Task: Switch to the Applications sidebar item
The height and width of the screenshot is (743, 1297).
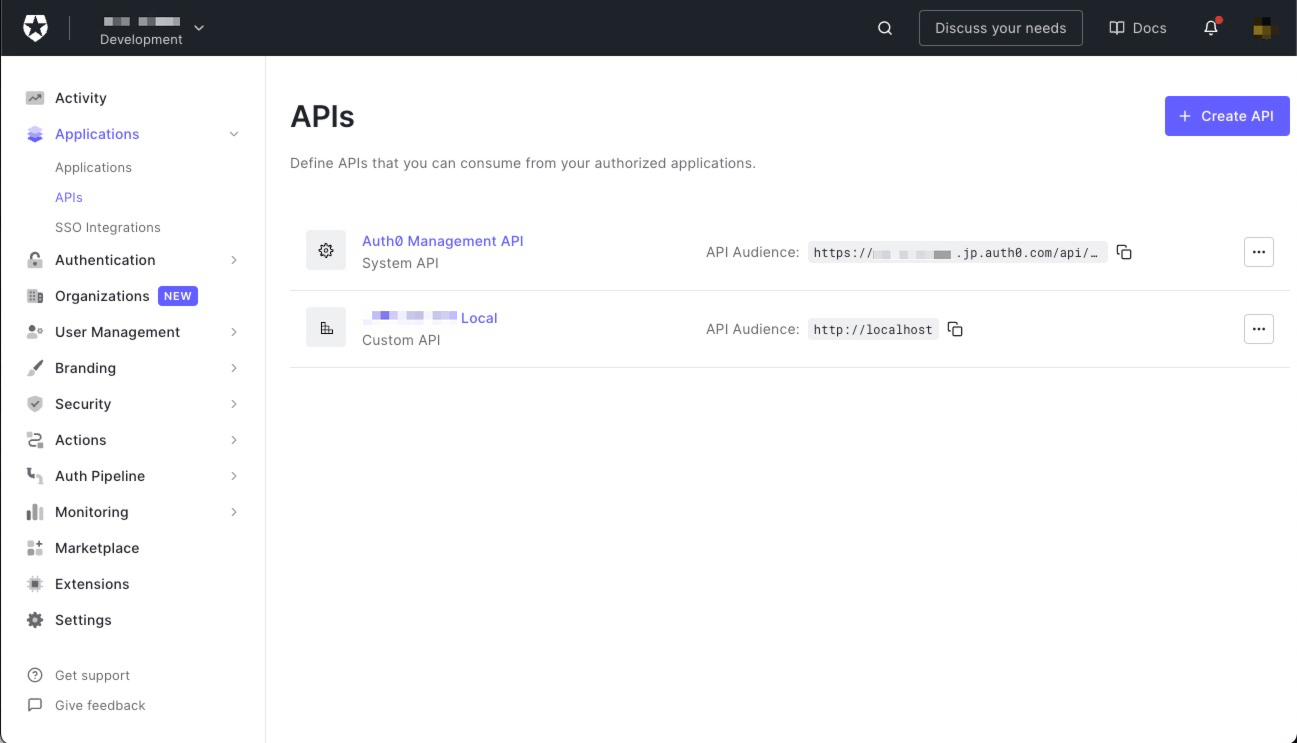Action: (93, 167)
